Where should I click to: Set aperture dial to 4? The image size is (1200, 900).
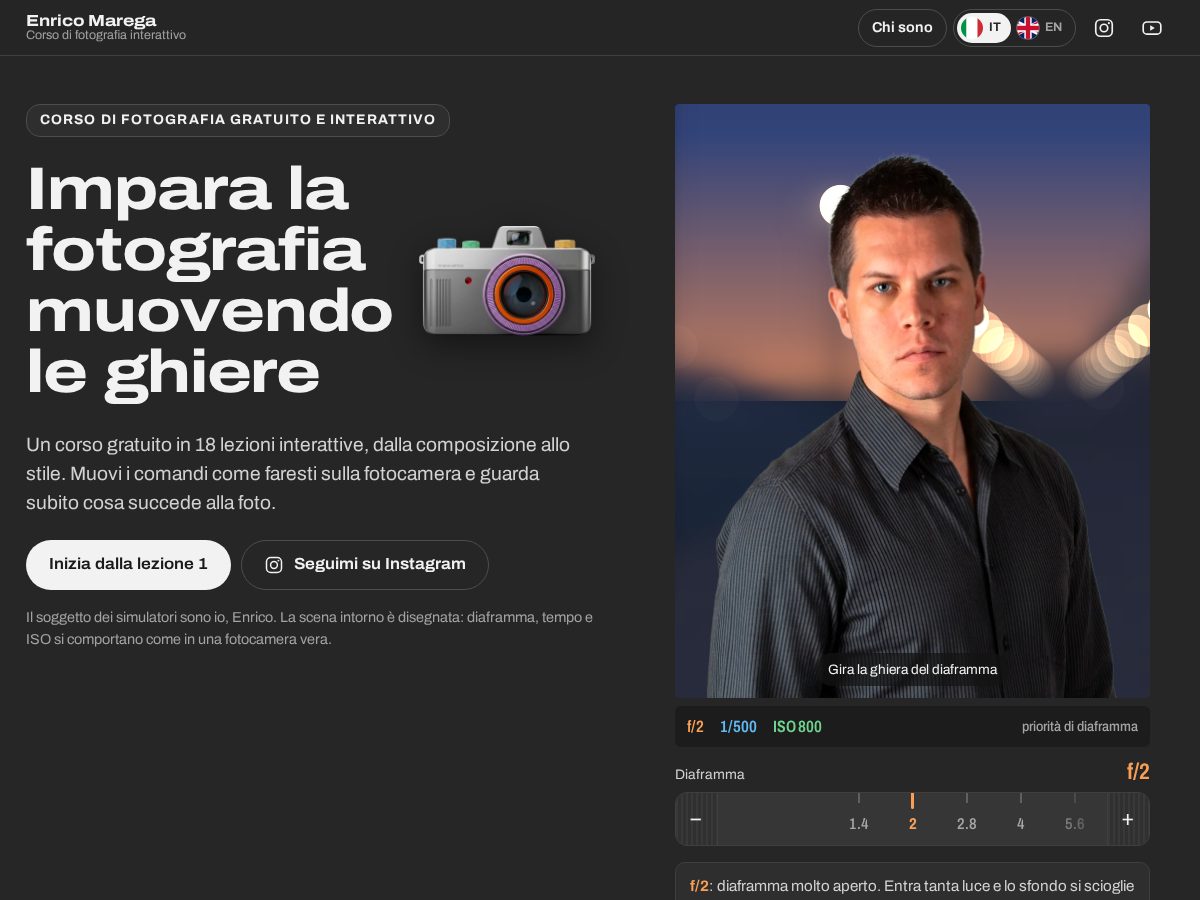click(1021, 824)
